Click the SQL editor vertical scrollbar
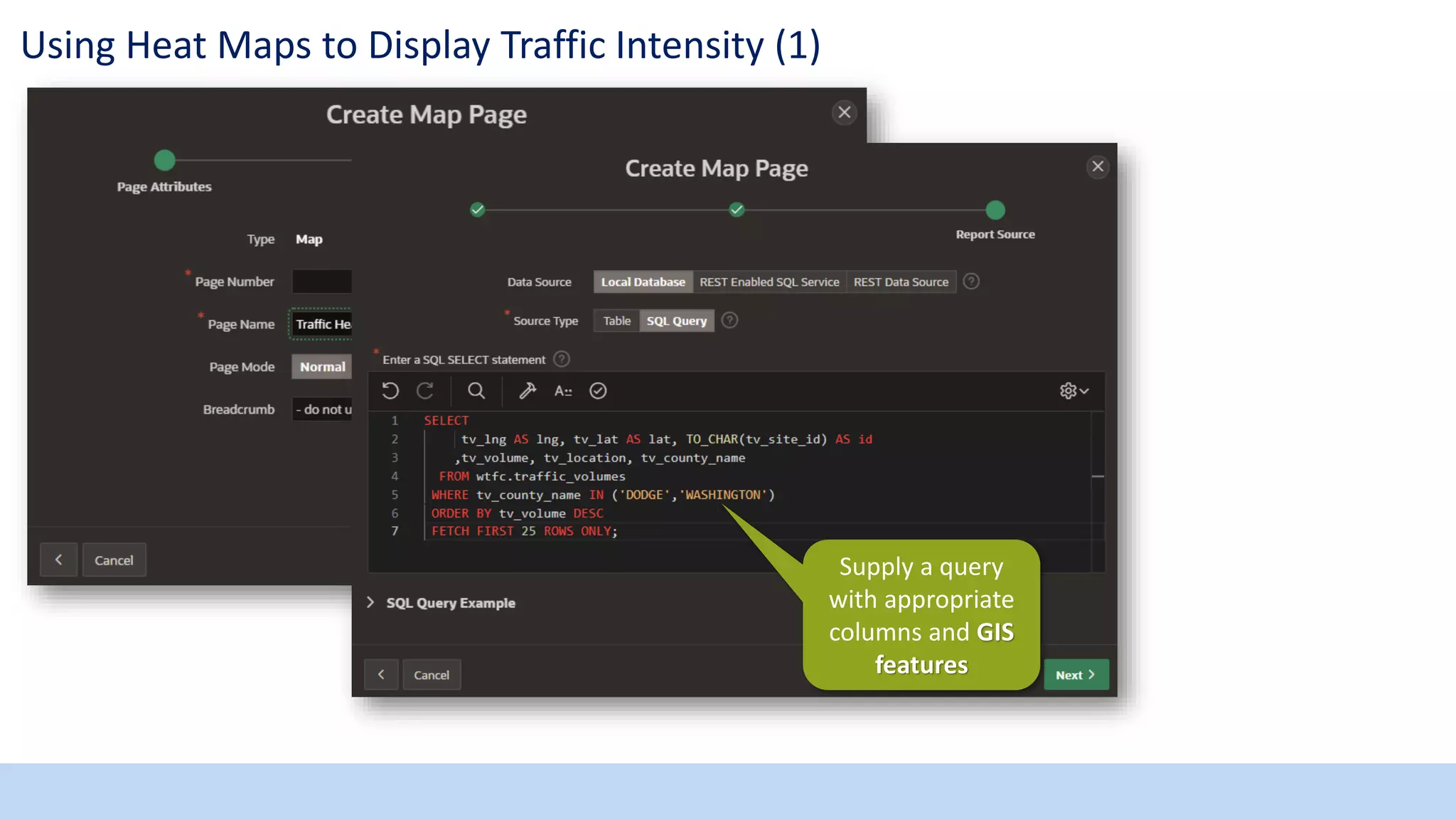 1098,491
